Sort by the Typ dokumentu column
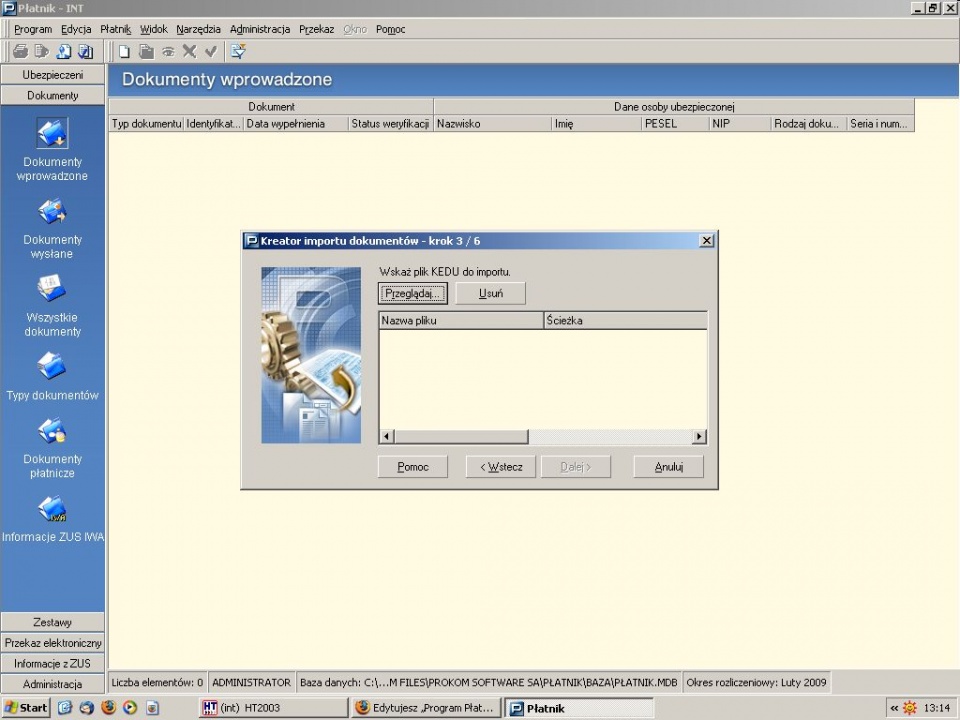This screenshot has width=960, height=720. tap(146, 124)
